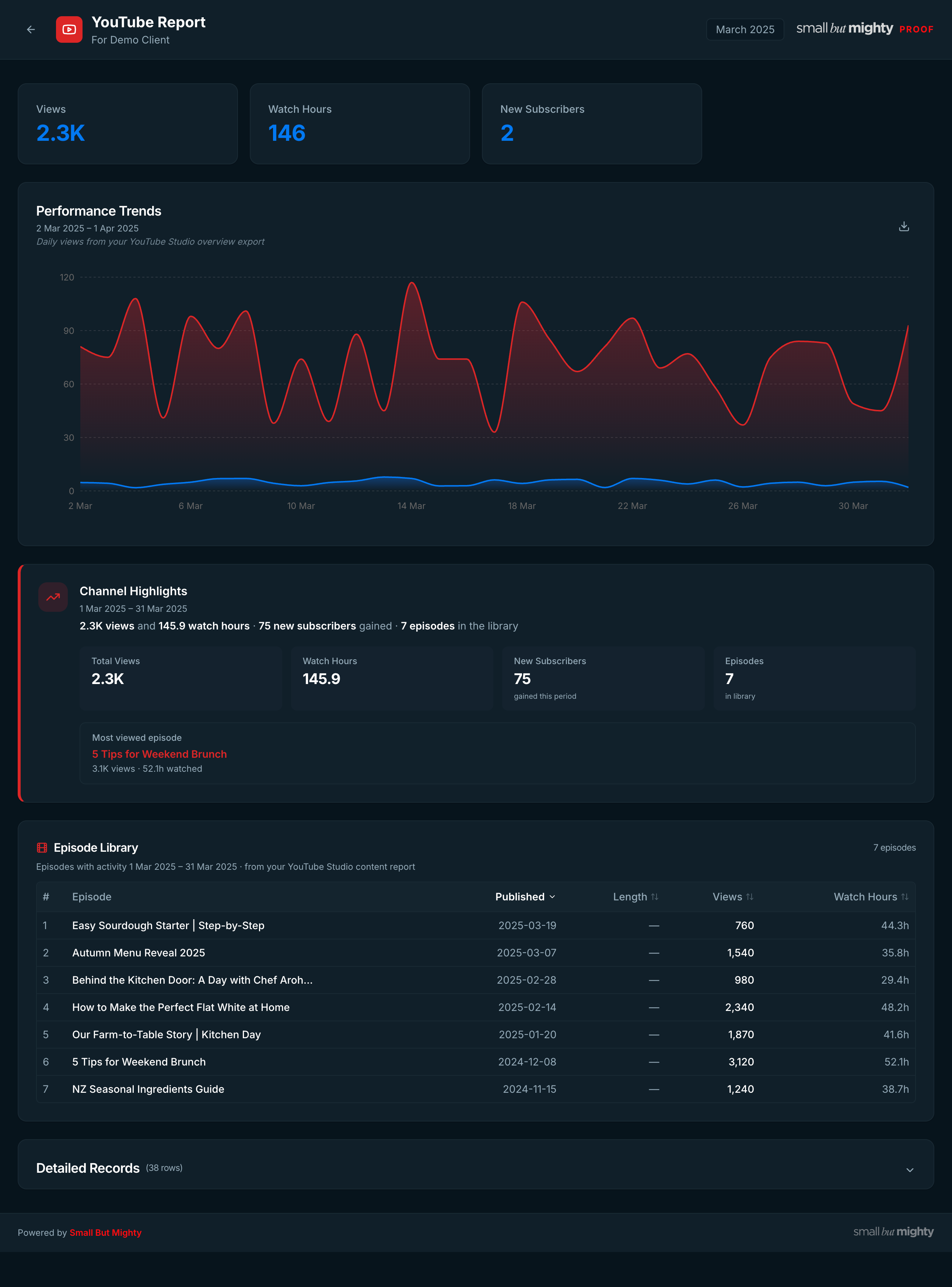952x1287 pixels.
Task: Click the 2025-02-28 published date
Action: (527, 980)
